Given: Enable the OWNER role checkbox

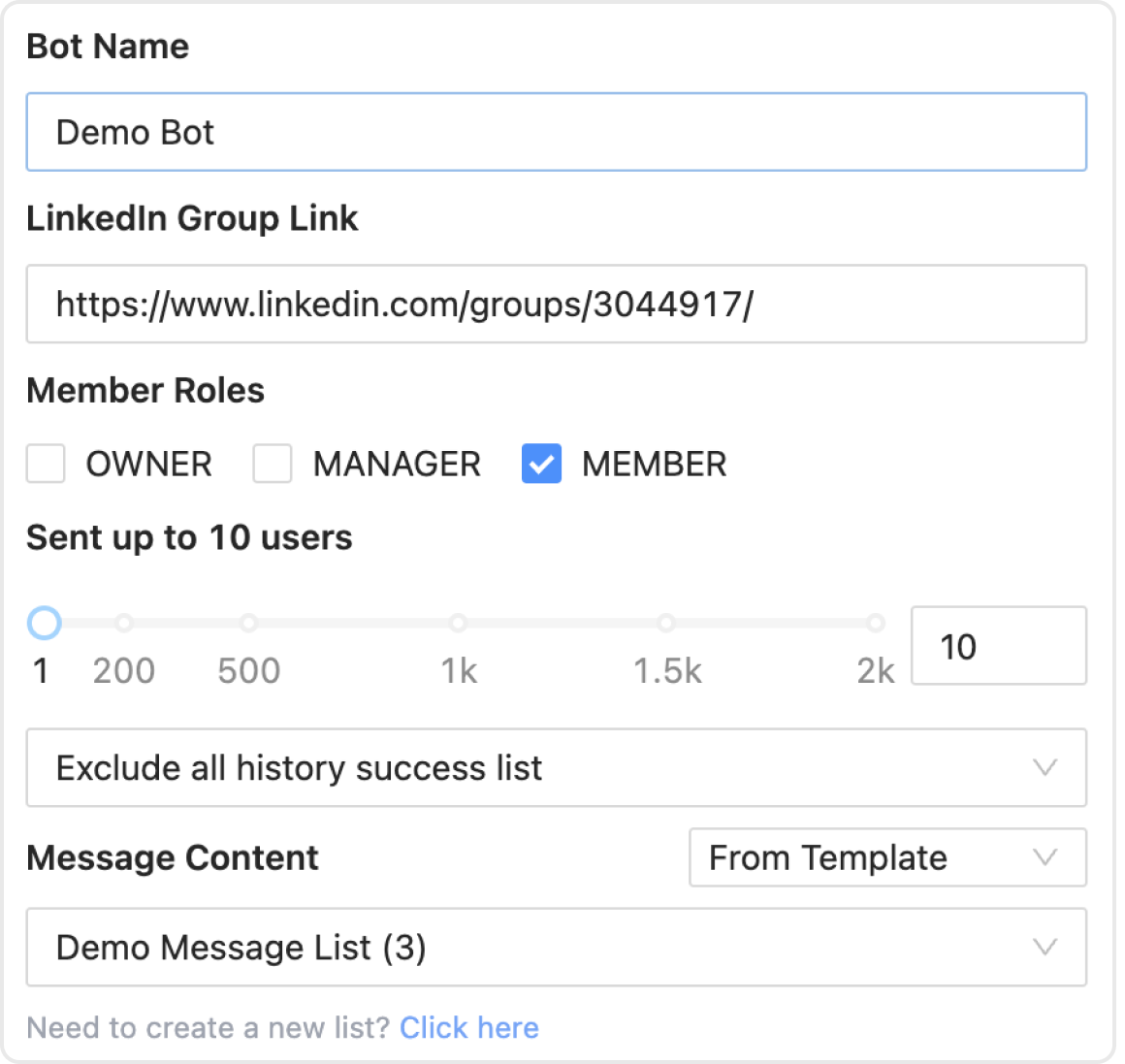Looking at the screenshot, I should coord(46,464).
